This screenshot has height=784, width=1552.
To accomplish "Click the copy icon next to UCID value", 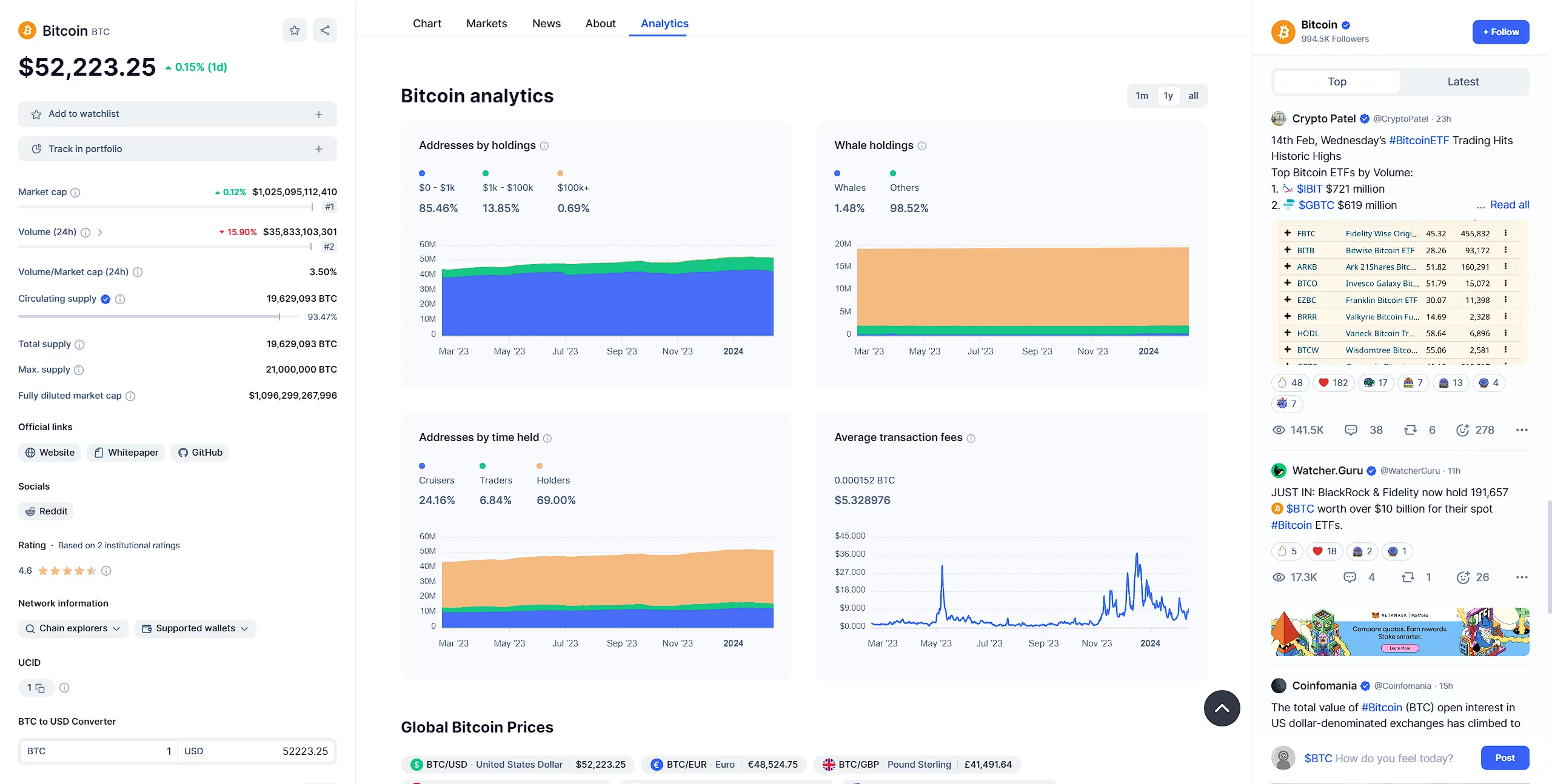I will [41, 688].
